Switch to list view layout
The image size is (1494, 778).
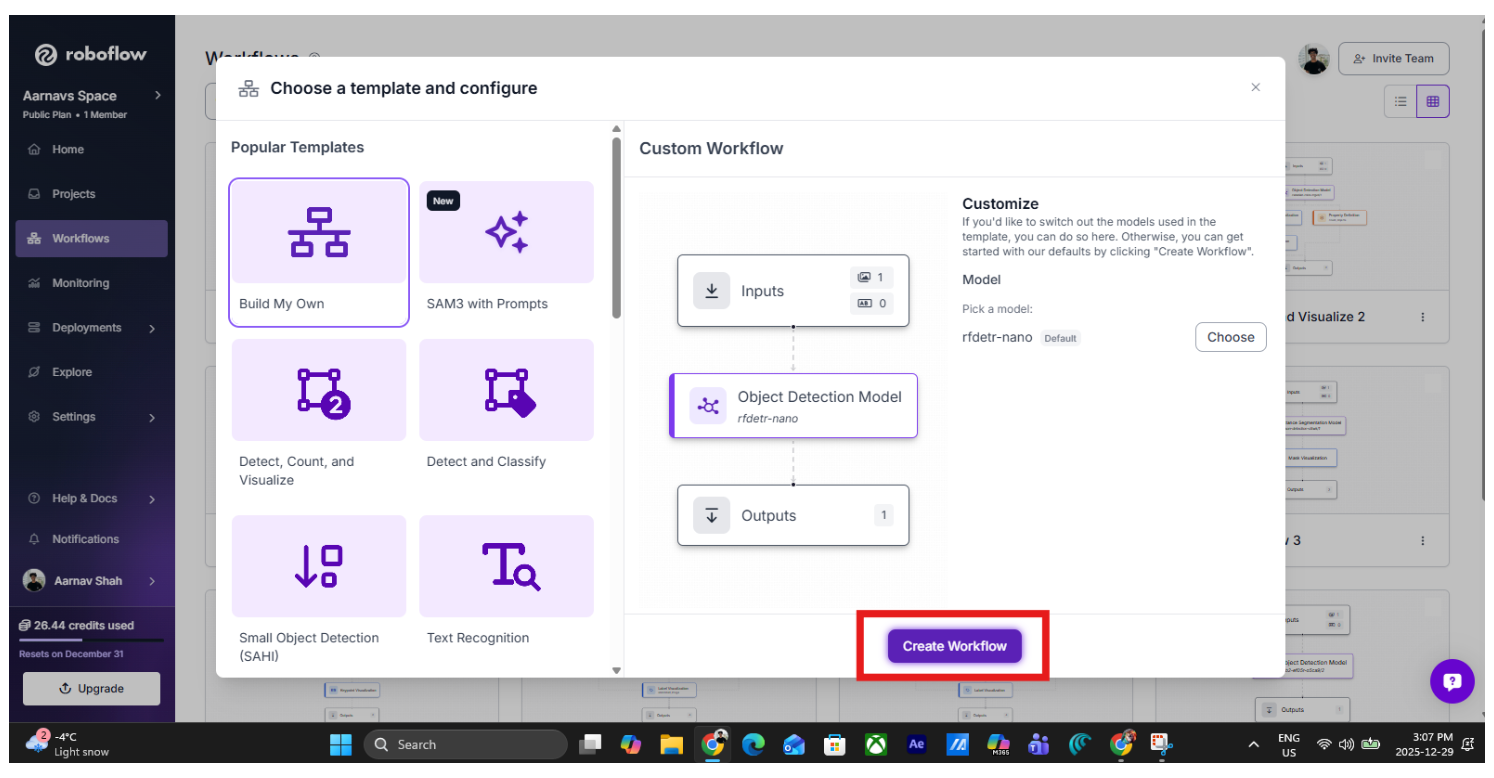pos(1401,102)
